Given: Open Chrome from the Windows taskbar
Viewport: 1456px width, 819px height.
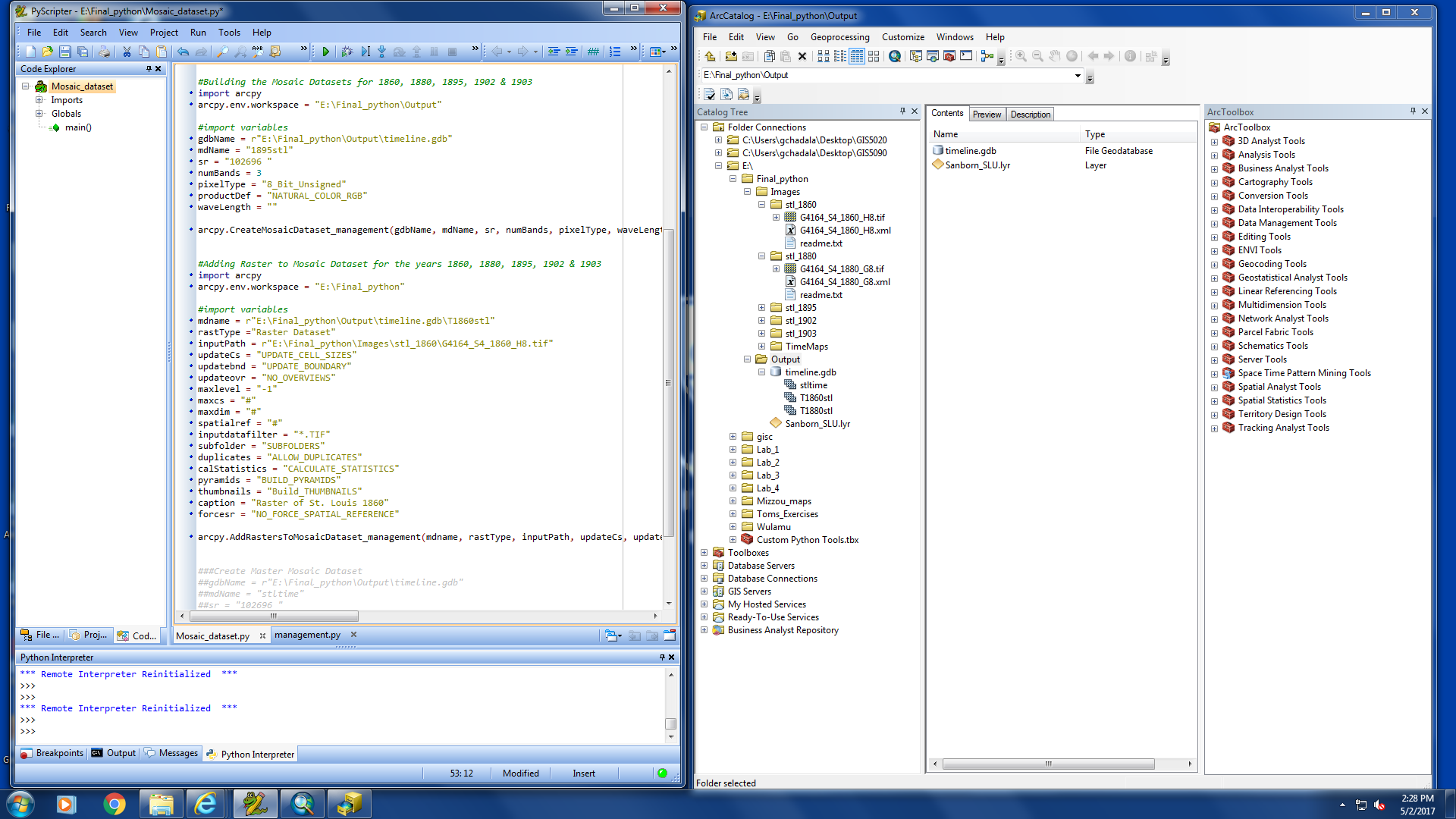Looking at the screenshot, I should pyautogui.click(x=114, y=804).
